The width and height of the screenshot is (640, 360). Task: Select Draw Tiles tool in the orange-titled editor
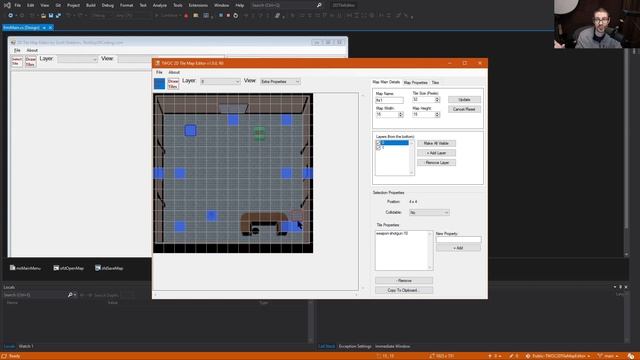pyautogui.click(x=173, y=84)
